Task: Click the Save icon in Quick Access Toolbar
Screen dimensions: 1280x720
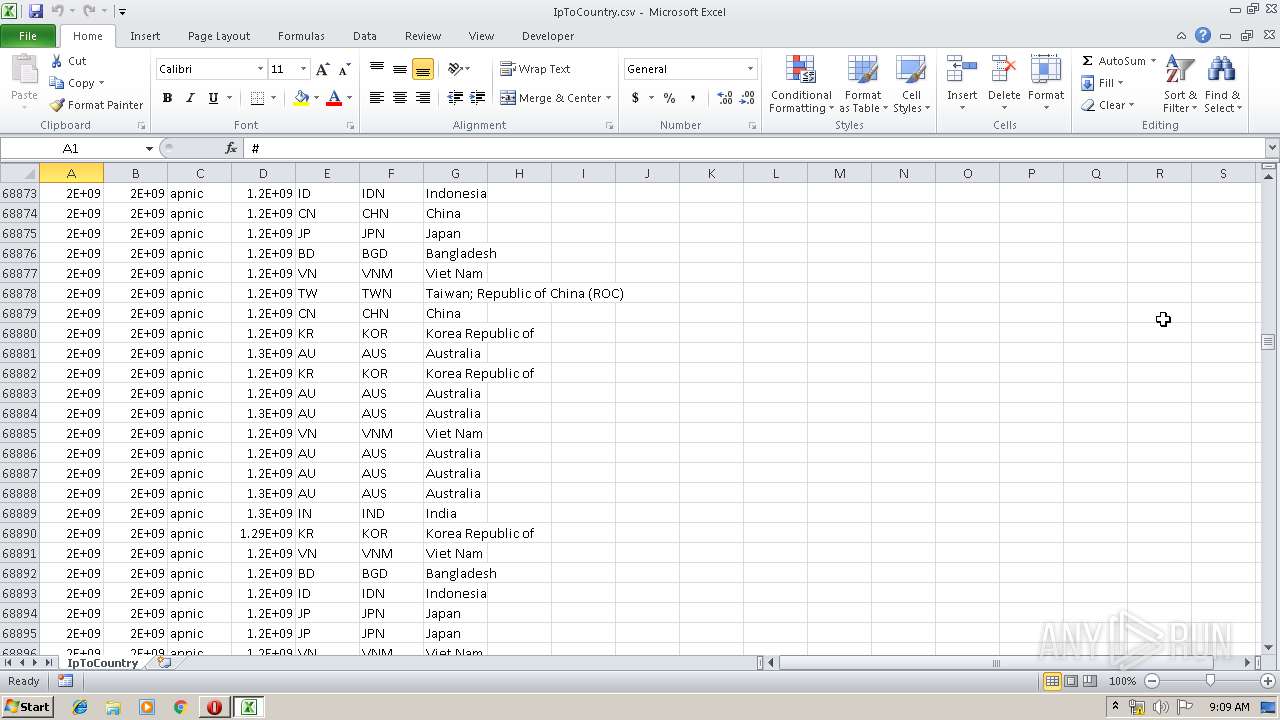Action: [36, 11]
